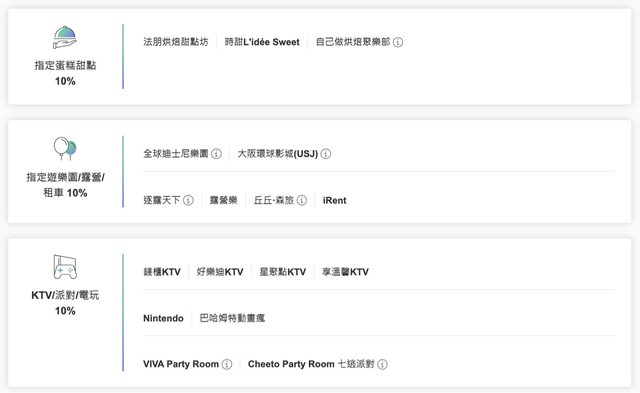Click the iRent car rental entry

click(x=334, y=200)
